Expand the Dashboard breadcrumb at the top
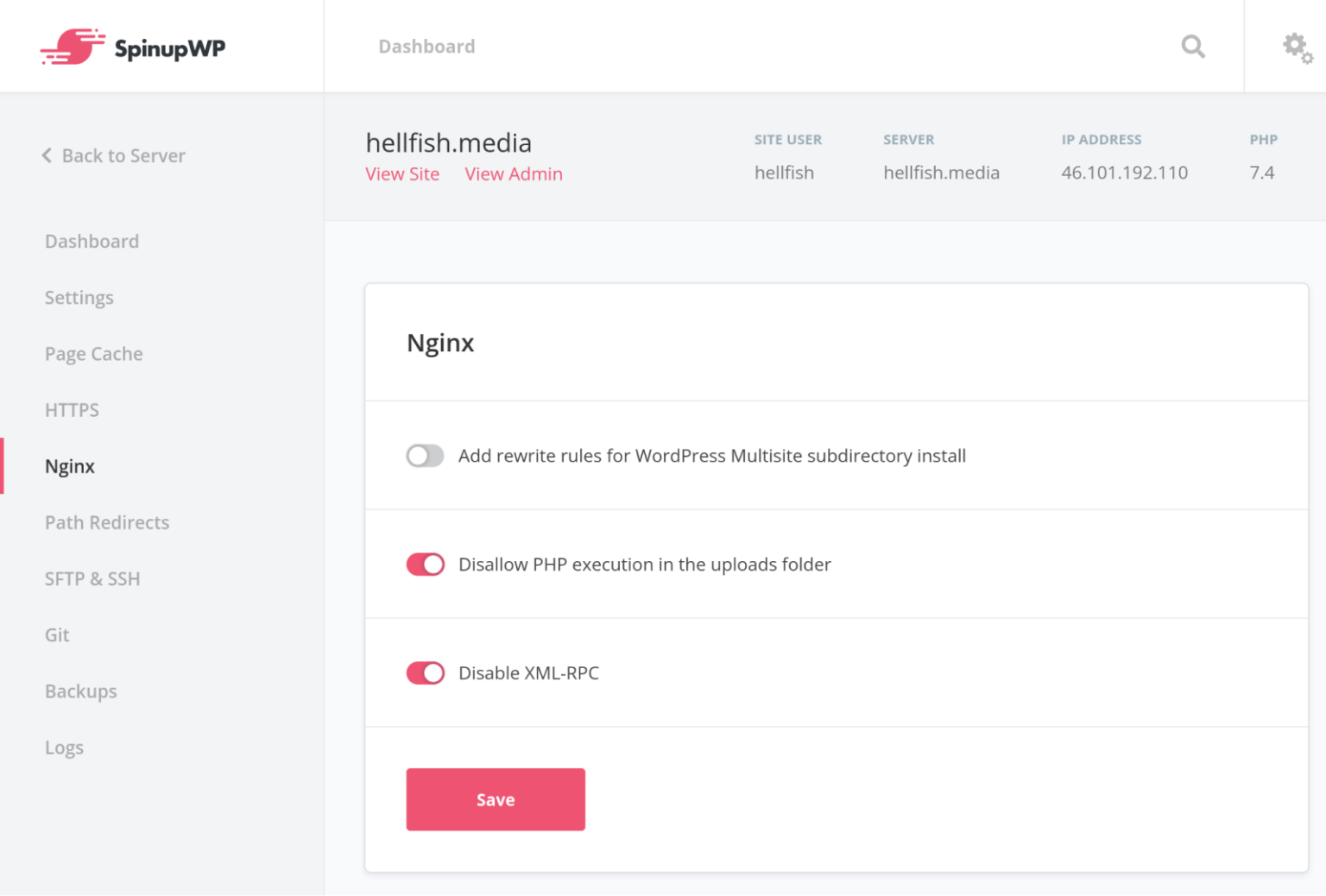The height and width of the screenshot is (896, 1326). point(426,46)
